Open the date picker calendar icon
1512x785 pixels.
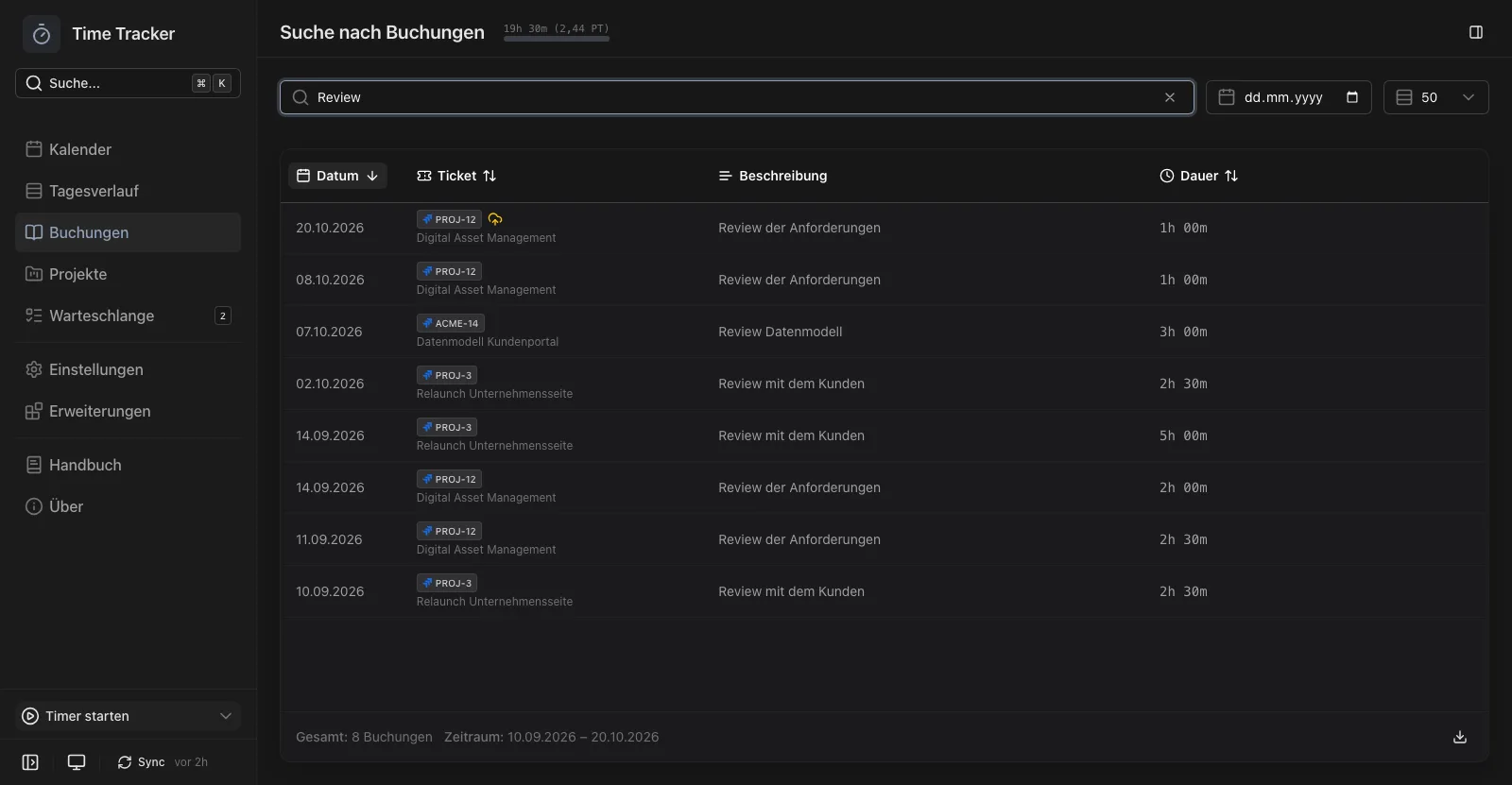coord(1352,97)
